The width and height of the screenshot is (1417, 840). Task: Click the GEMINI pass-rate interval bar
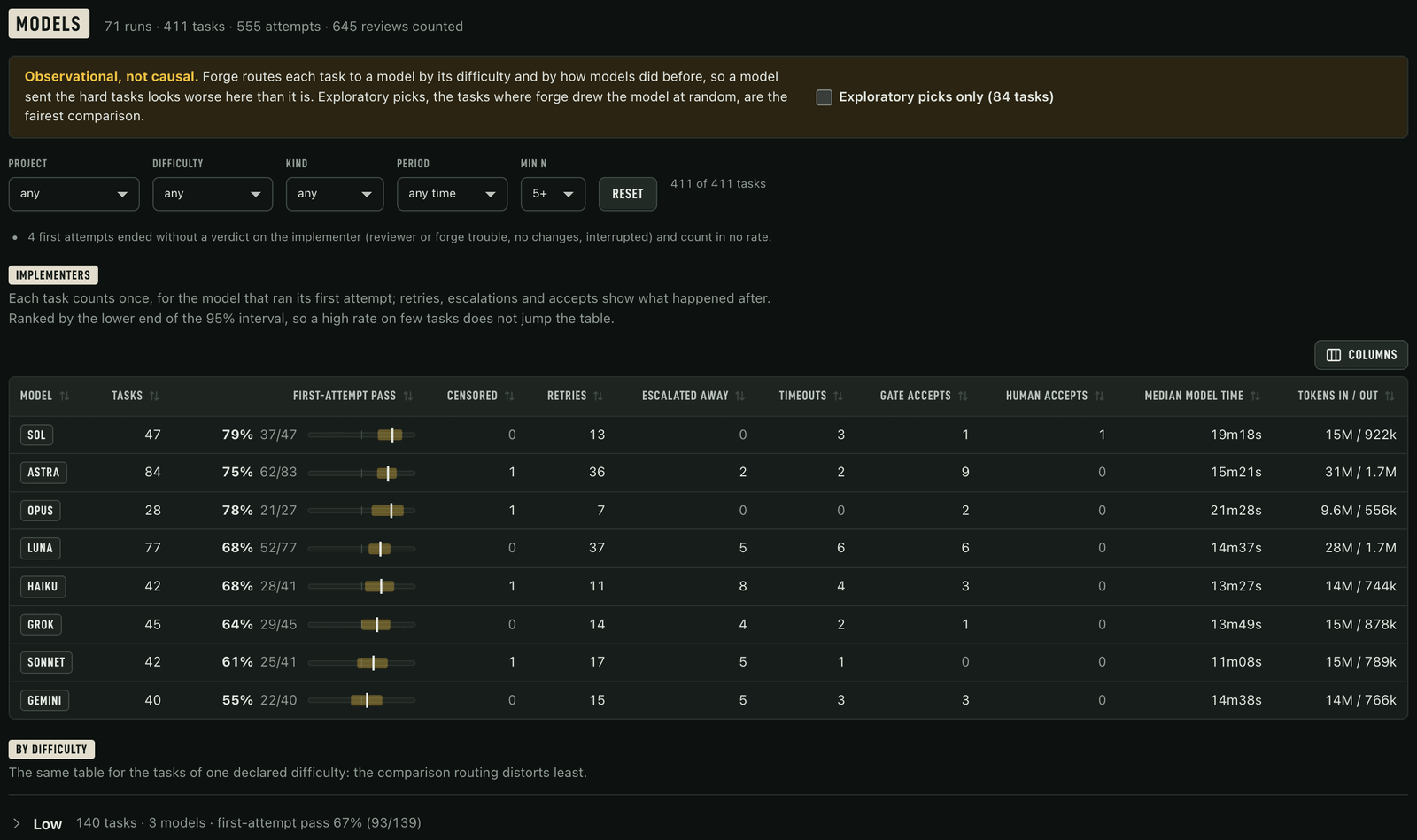click(361, 700)
